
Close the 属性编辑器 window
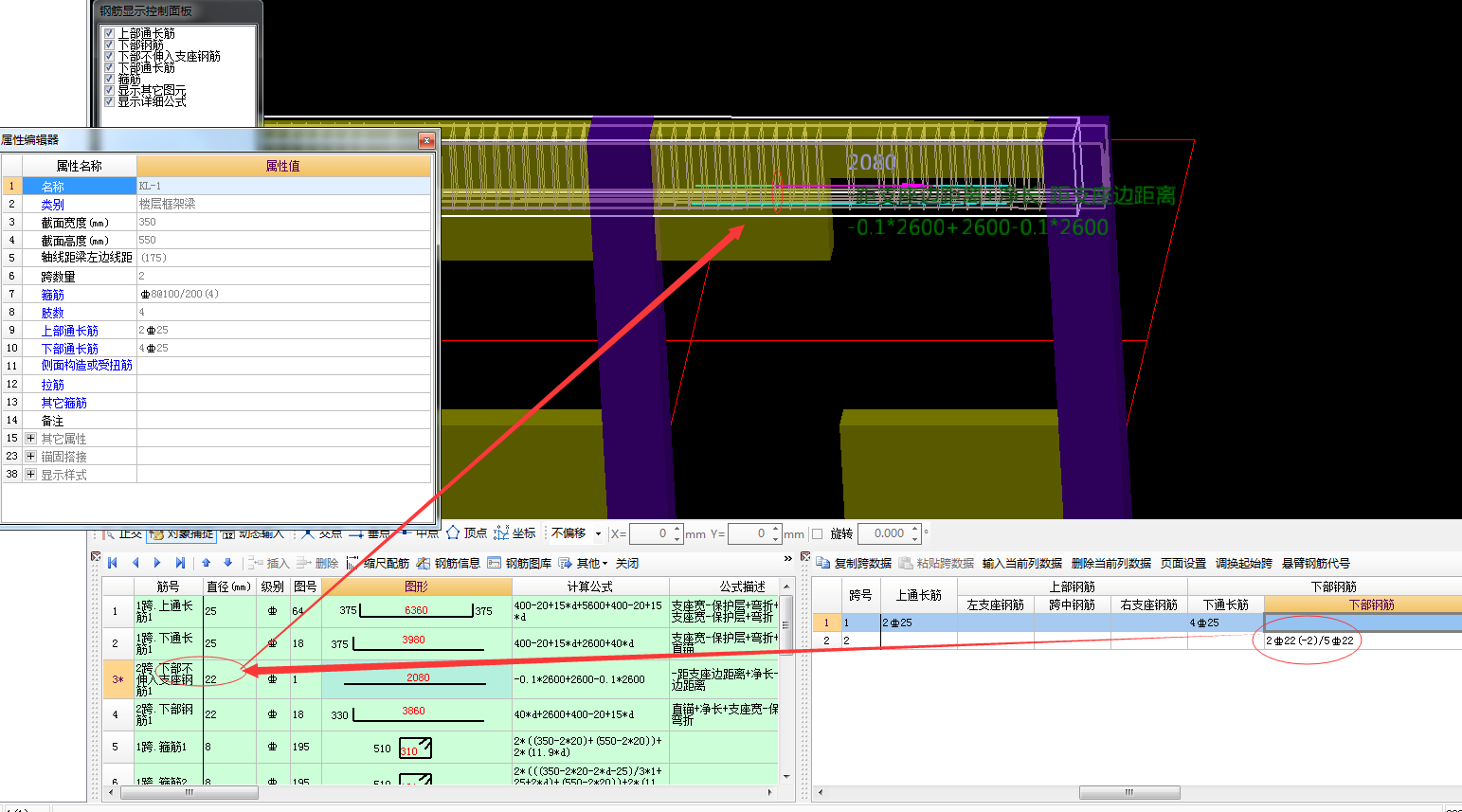426,140
